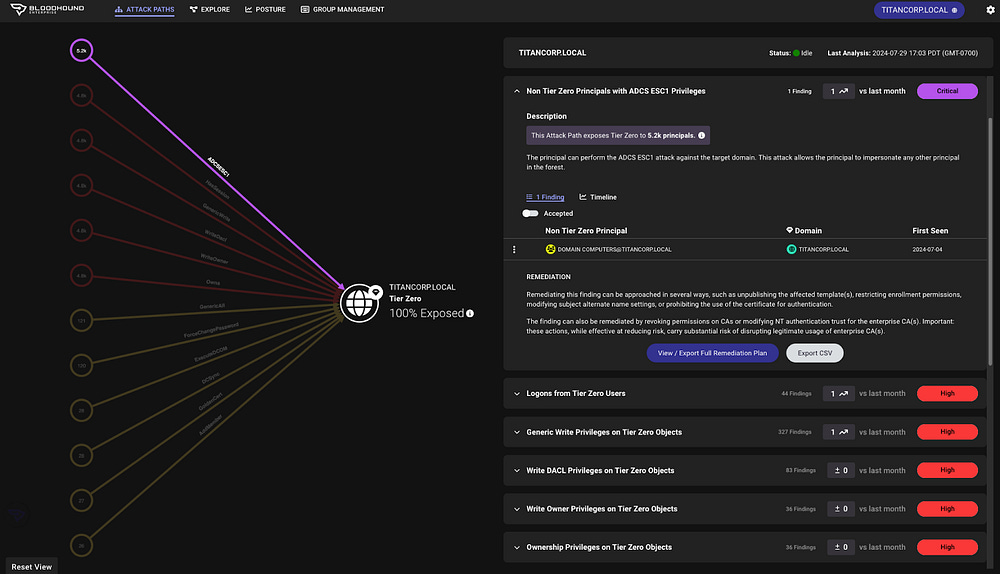Image resolution: width=1000 pixels, height=574 pixels.
Task: Expand Write DACL Privileges on Tier Zero Objects
Action: click(x=517, y=471)
